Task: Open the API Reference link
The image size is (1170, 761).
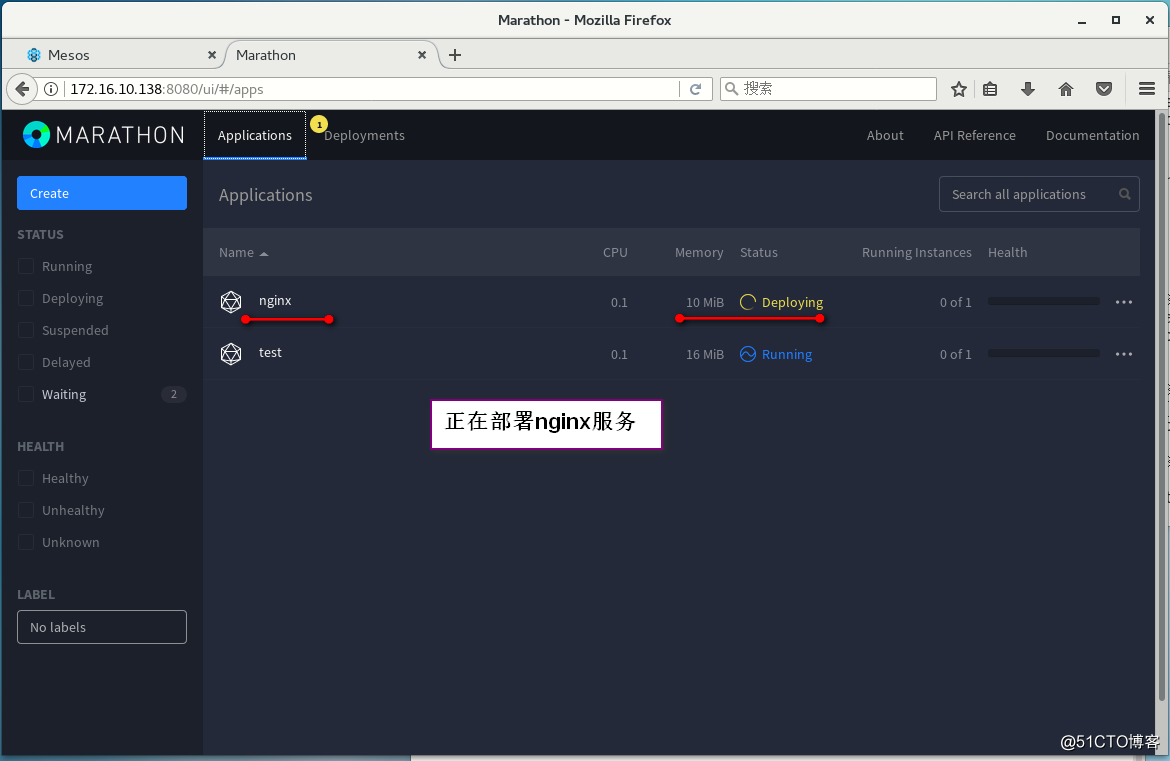Action: (x=975, y=135)
